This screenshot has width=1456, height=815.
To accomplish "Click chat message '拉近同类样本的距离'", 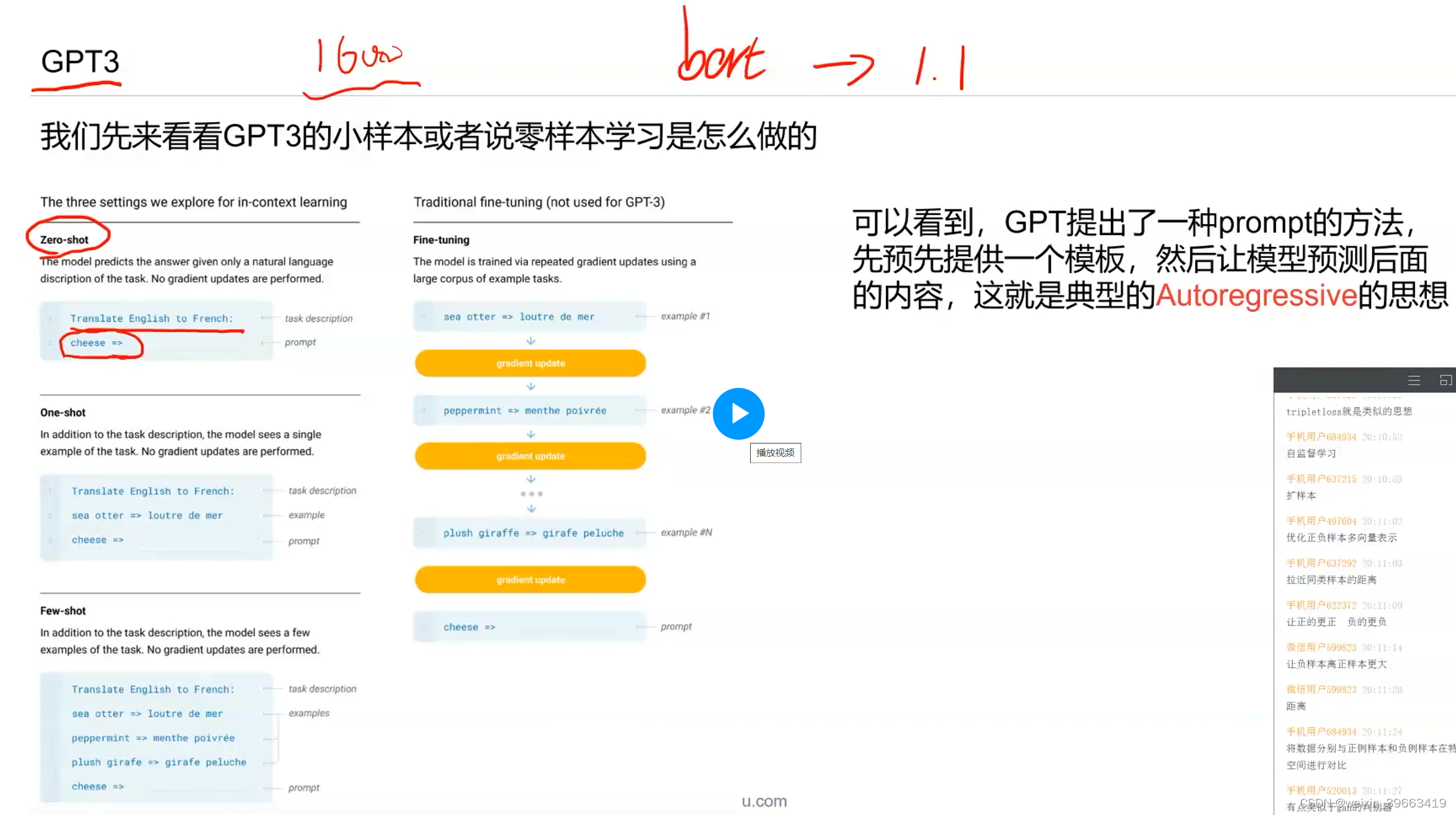I will tap(1332, 580).
